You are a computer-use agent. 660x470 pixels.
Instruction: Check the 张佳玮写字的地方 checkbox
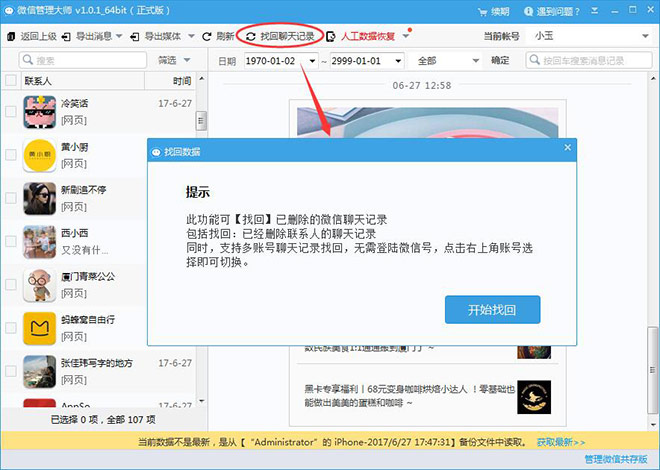pos(11,372)
